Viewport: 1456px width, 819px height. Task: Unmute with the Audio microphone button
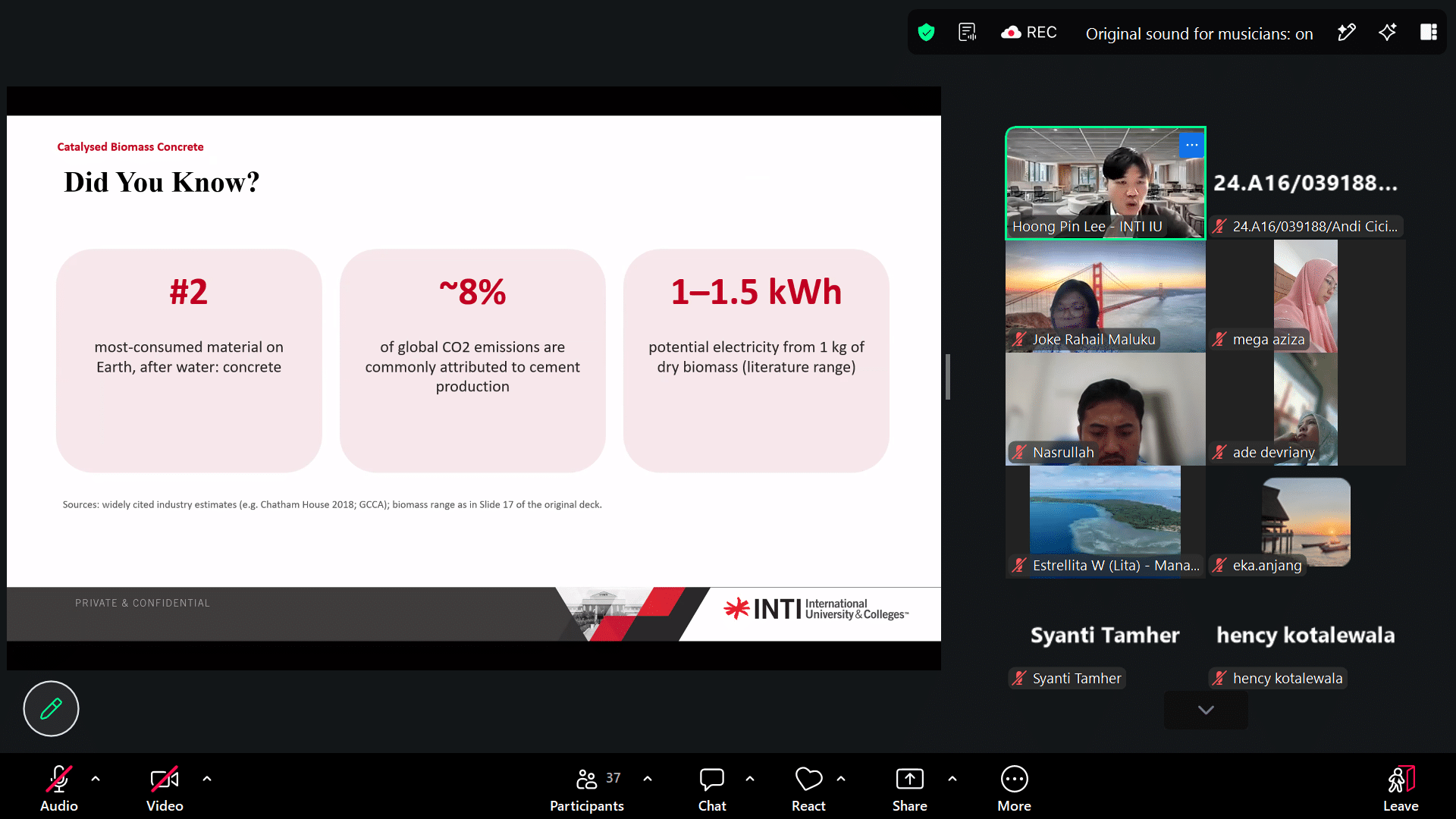pyautogui.click(x=59, y=788)
